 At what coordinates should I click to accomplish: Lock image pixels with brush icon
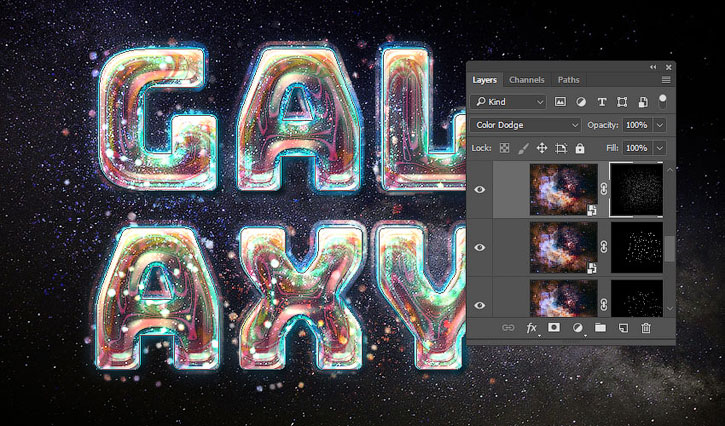pos(523,148)
